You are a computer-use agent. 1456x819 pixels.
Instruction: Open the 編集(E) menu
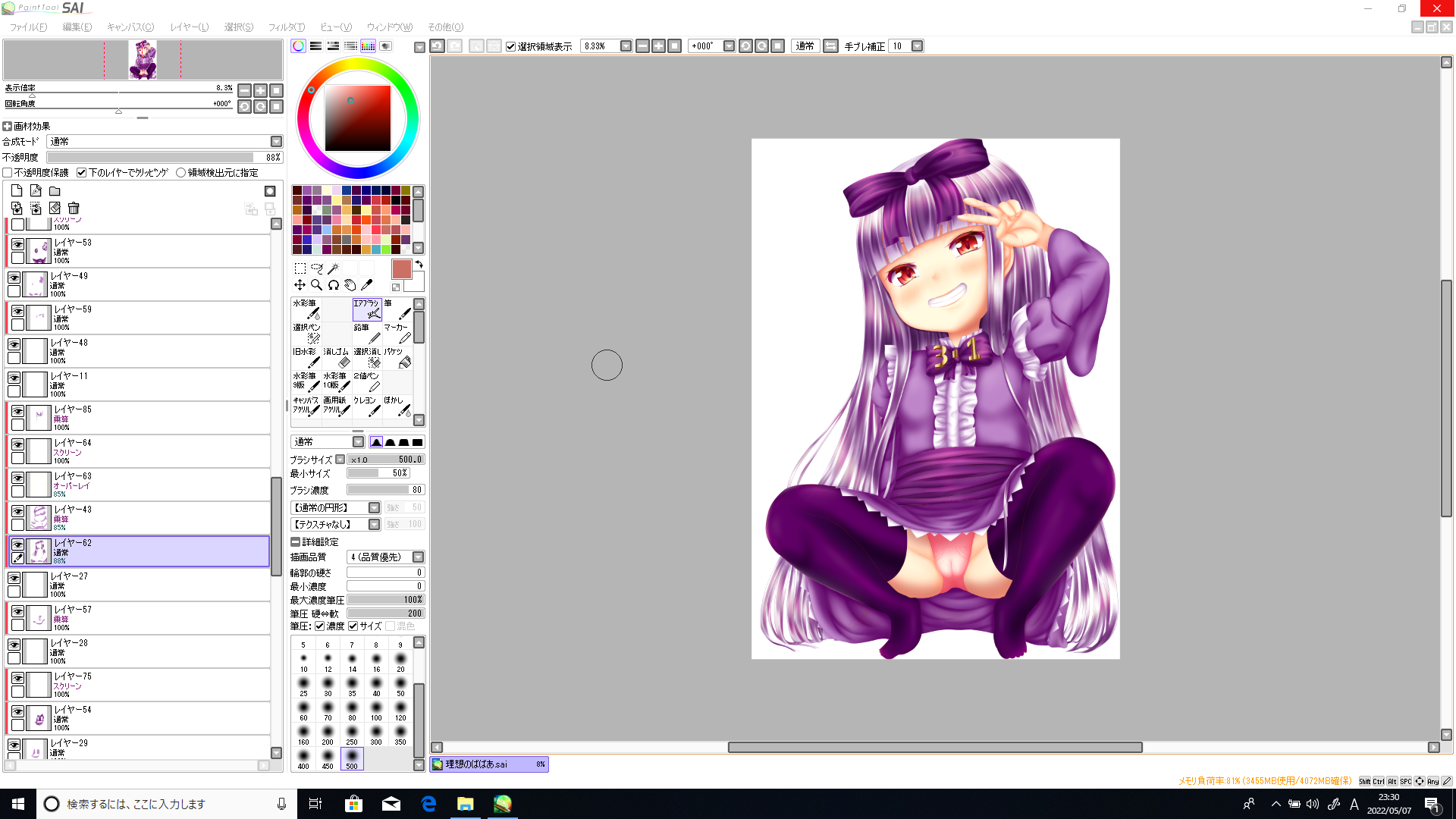tap(77, 27)
